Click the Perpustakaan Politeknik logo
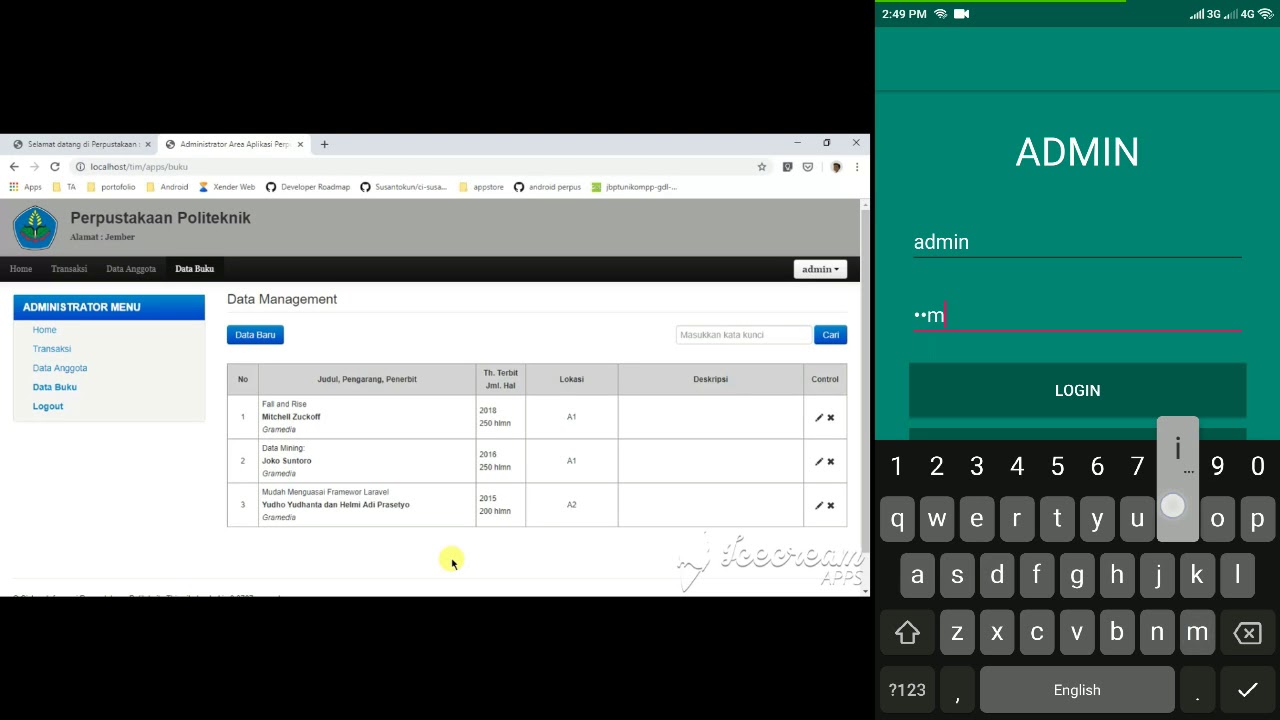 [x=35, y=228]
